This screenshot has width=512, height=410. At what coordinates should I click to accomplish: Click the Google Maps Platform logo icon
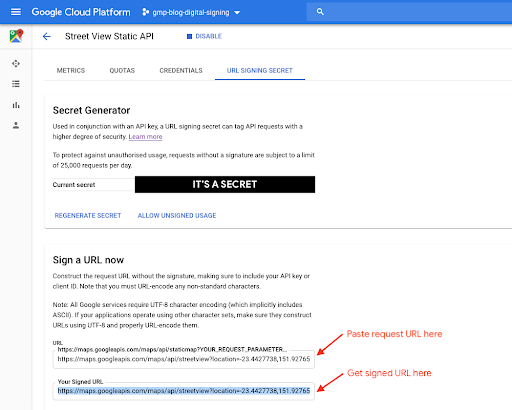tap(16, 36)
